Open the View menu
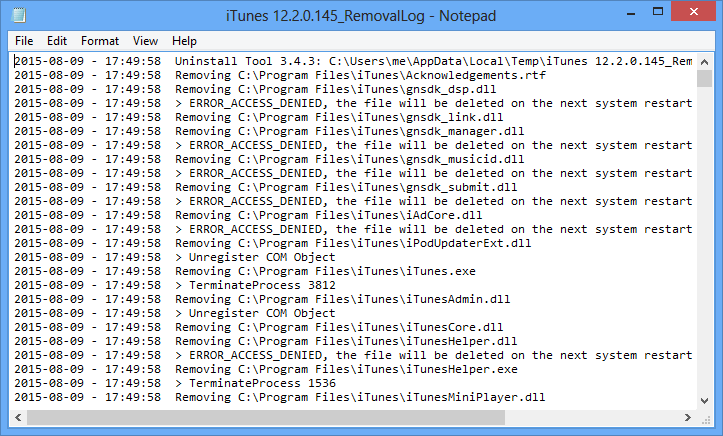Viewport: 723px width, 436px height. pyautogui.click(x=145, y=41)
